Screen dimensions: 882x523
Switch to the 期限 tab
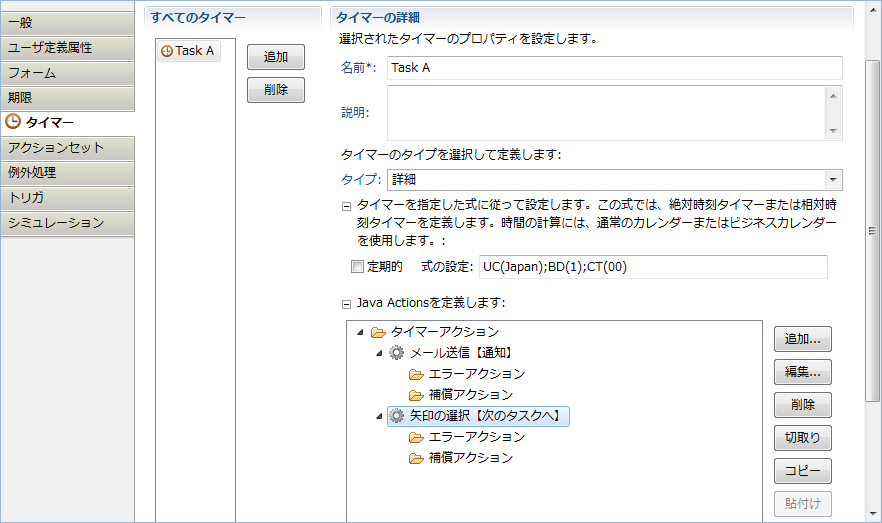click(68, 98)
